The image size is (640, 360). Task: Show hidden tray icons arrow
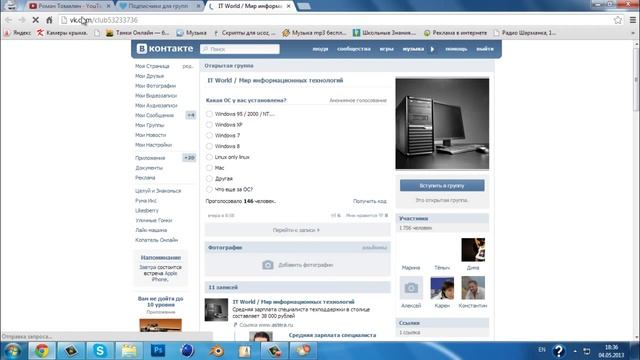pos(575,351)
